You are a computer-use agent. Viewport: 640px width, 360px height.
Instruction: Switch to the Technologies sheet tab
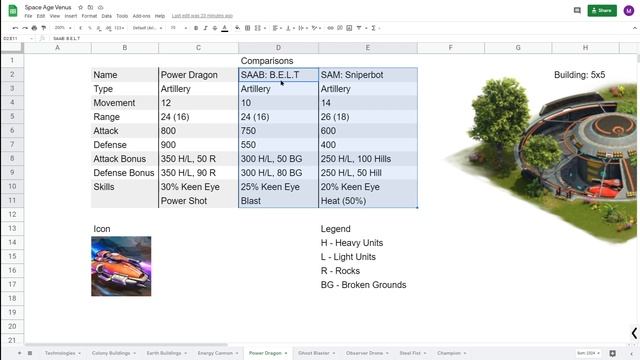[60, 353]
